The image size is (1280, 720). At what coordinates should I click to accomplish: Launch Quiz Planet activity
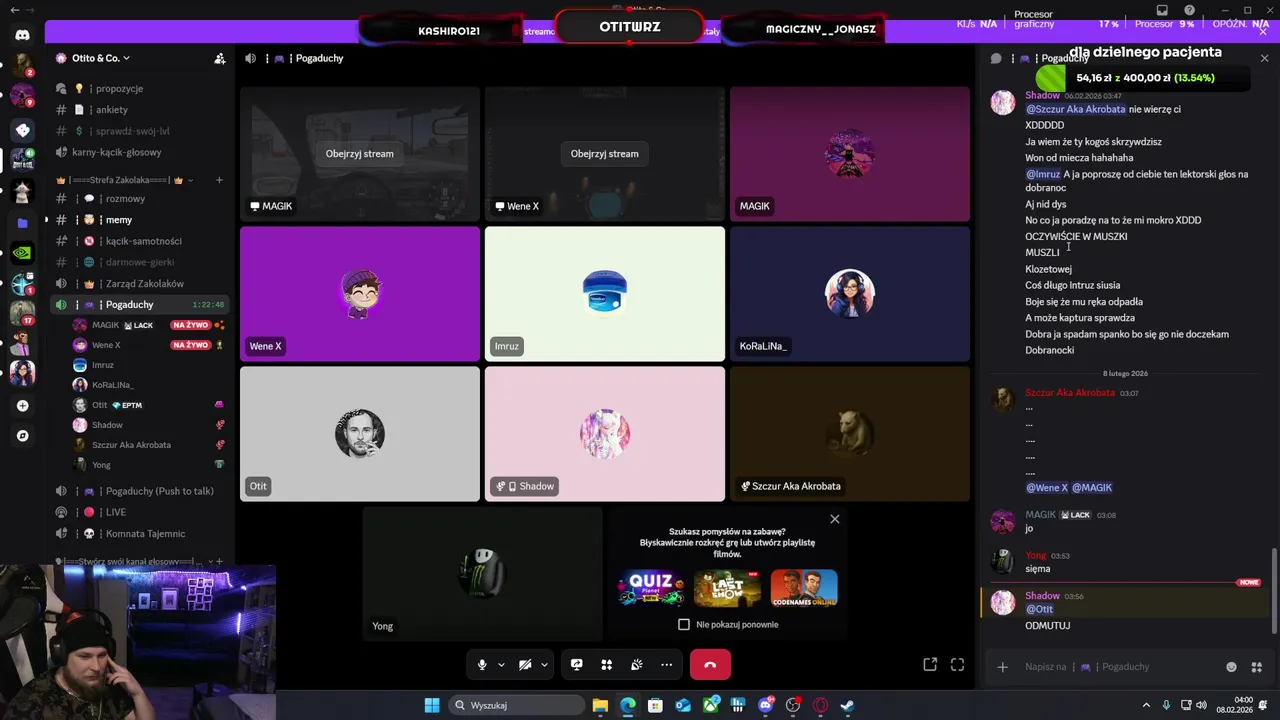point(651,588)
